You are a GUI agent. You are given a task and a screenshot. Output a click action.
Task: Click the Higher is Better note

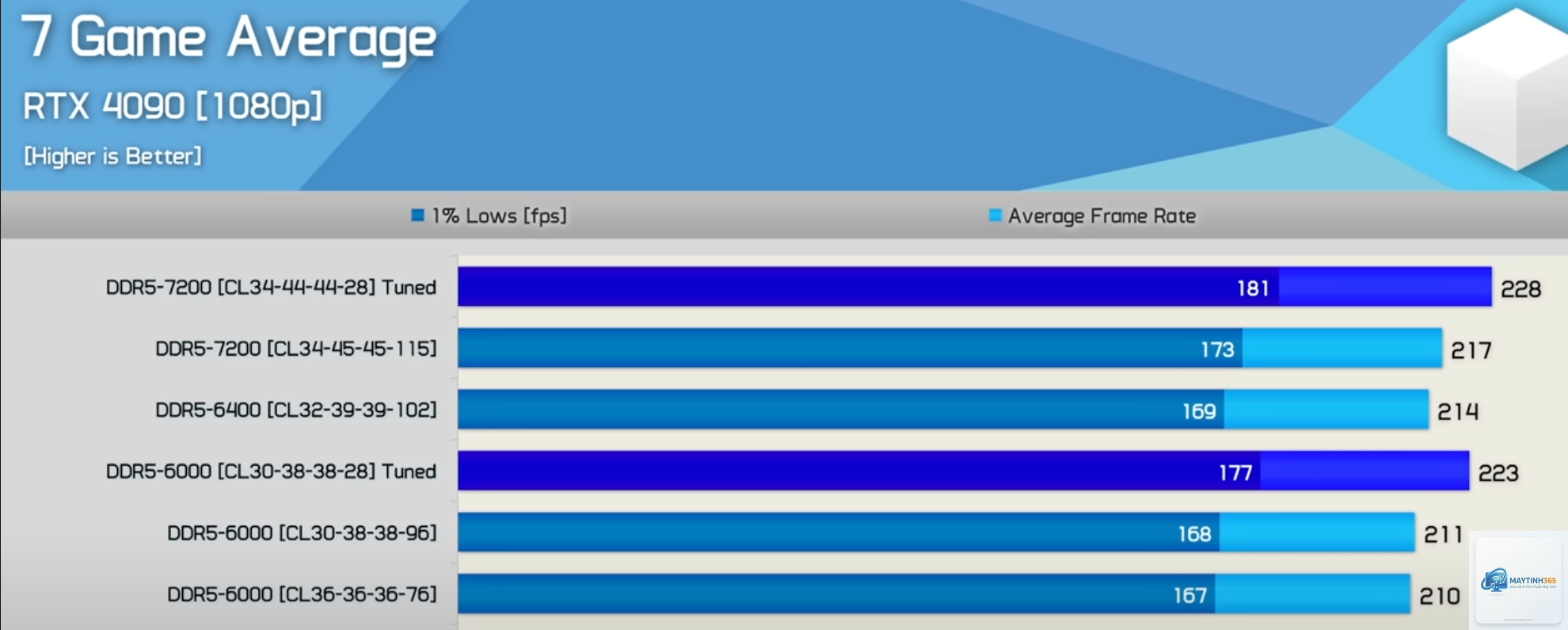[112, 156]
